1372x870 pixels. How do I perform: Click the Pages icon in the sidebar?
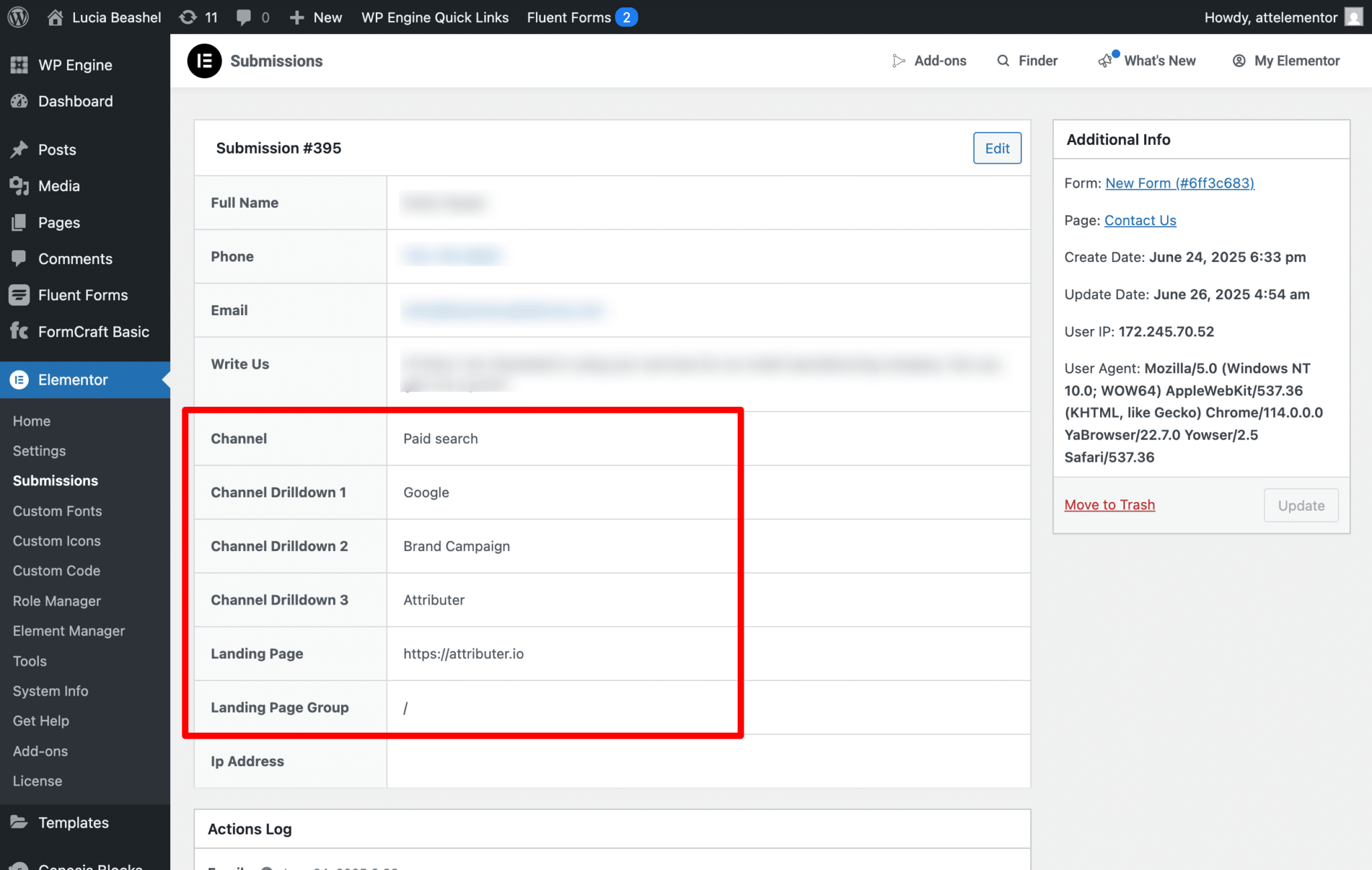click(19, 223)
